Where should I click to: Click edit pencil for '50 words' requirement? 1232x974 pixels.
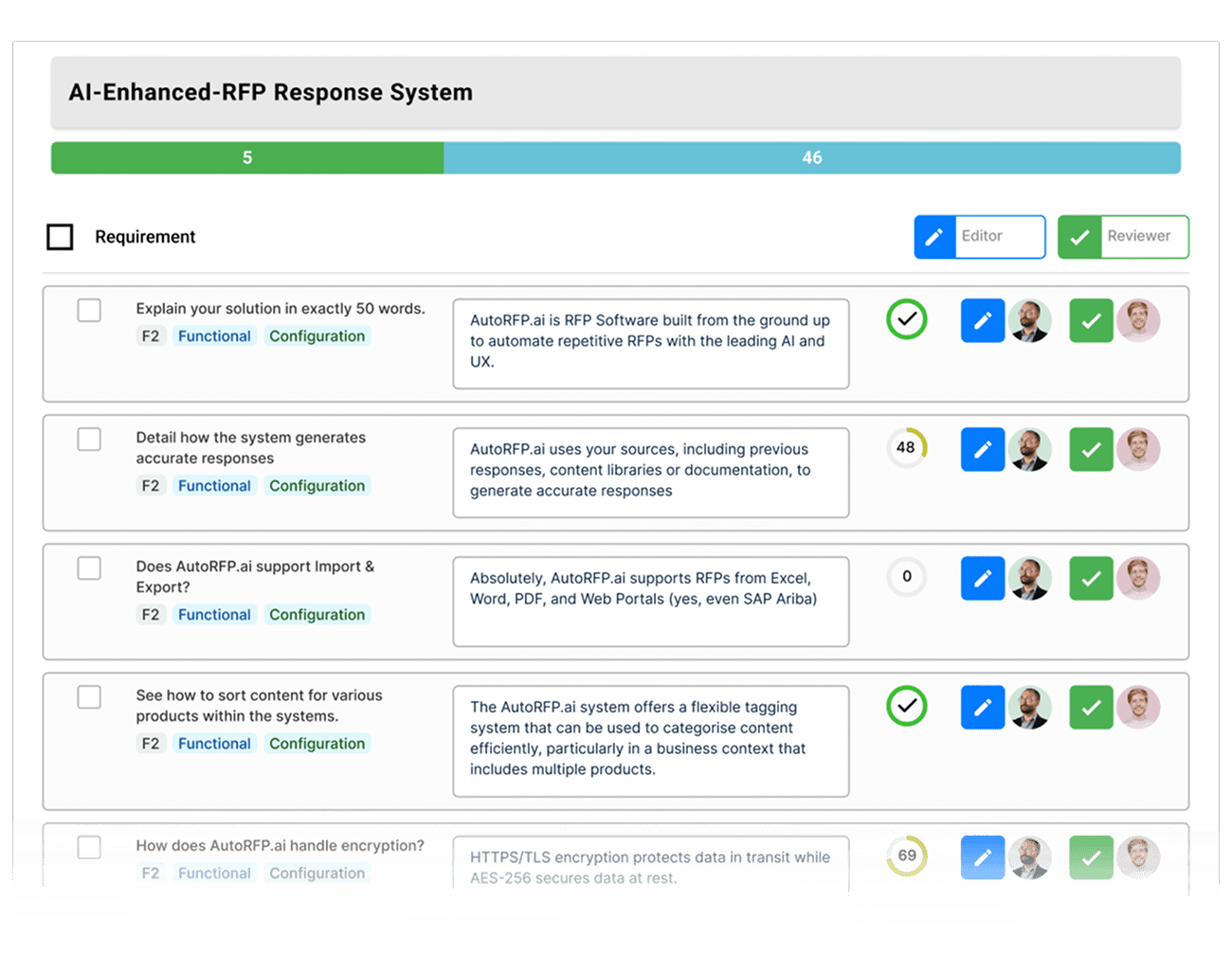(x=983, y=320)
